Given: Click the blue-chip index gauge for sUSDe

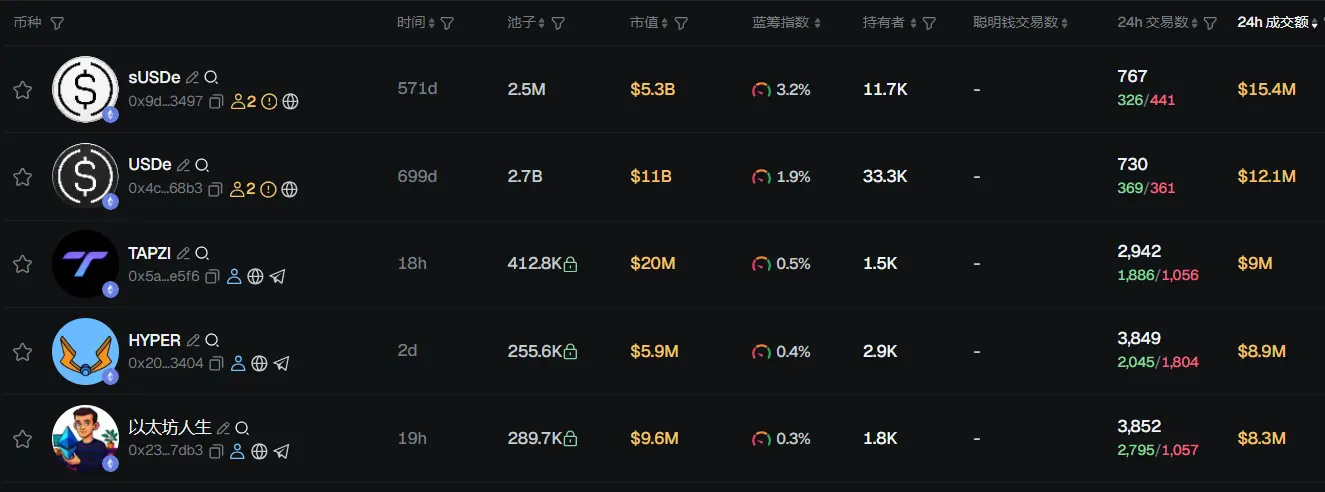Looking at the screenshot, I should click(762, 90).
